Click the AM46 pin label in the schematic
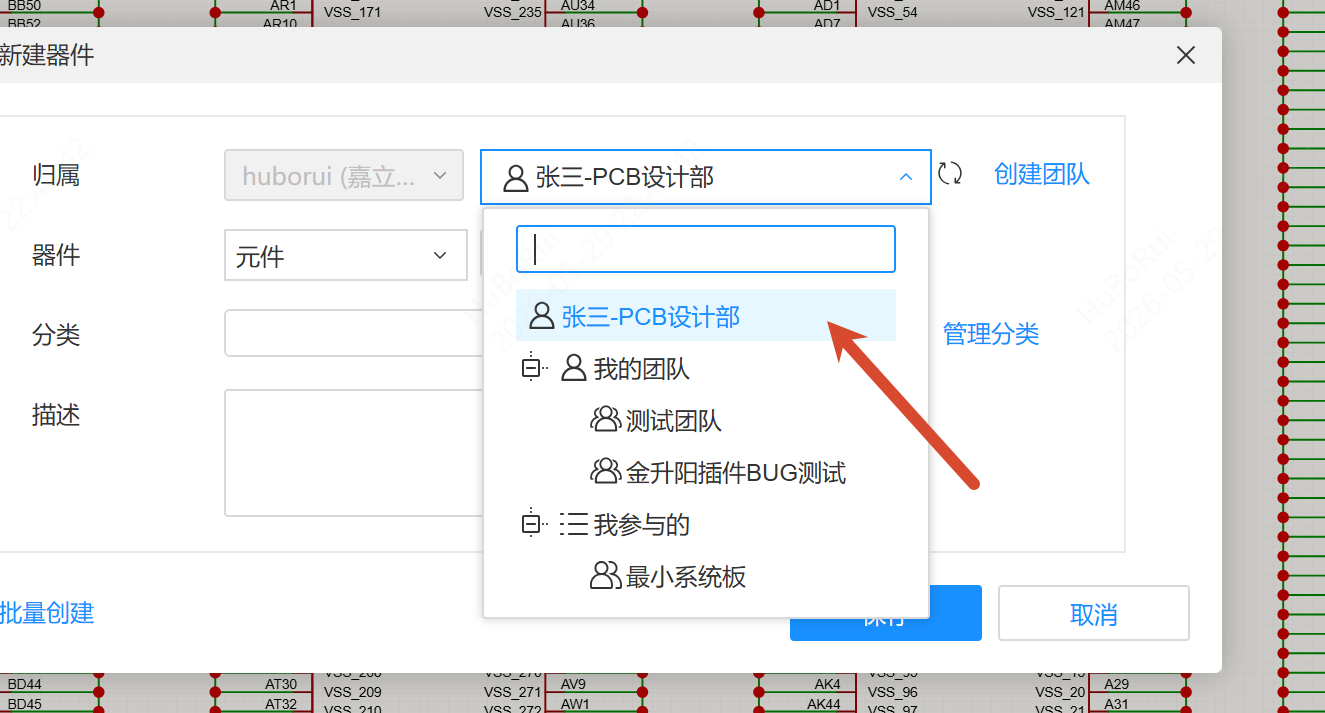The width and height of the screenshot is (1325, 713). (1122, 5)
